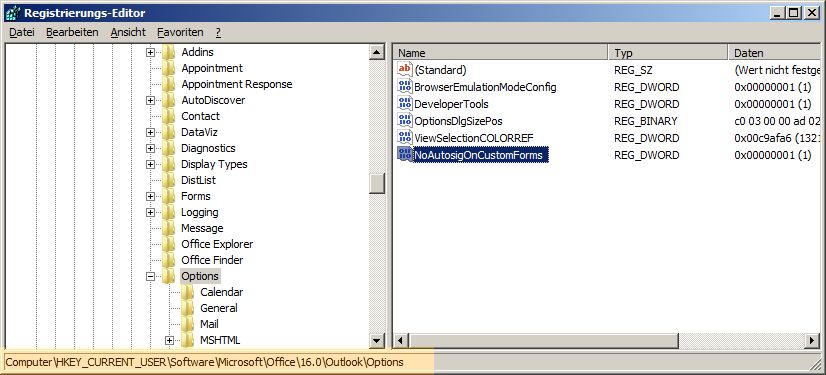Click the AutoDiscover folder icon

(169, 100)
